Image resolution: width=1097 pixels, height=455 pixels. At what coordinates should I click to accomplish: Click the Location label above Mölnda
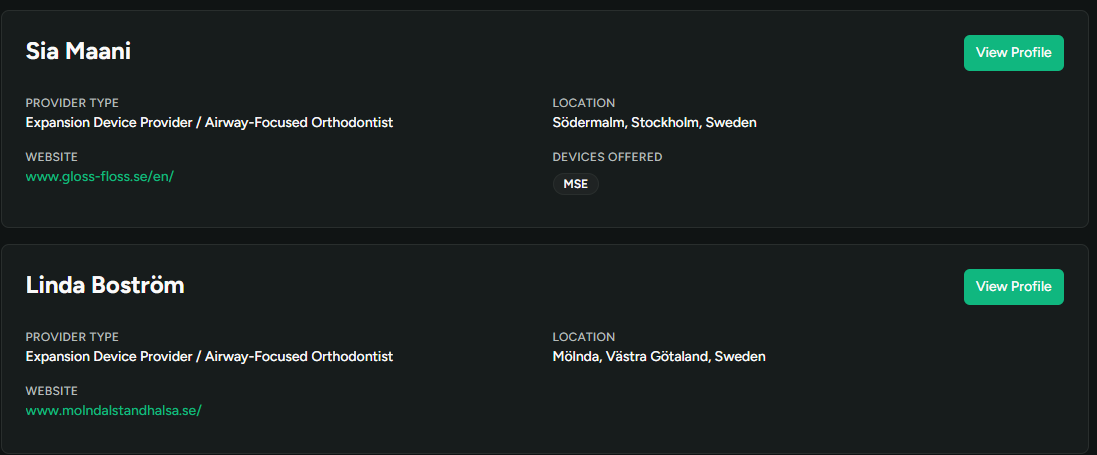tap(583, 337)
